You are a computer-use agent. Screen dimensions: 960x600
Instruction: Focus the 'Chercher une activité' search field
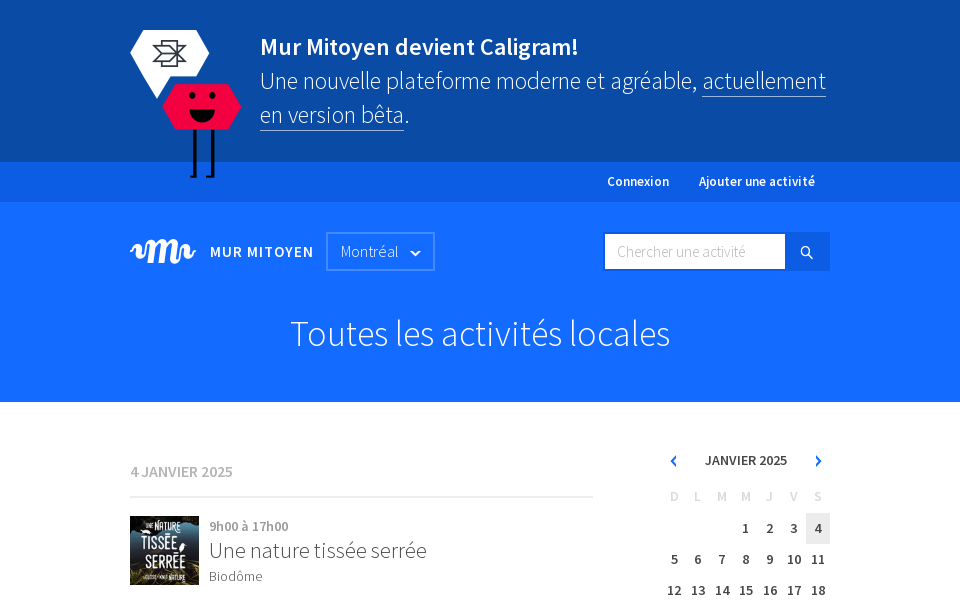click(x=694, y=252)
